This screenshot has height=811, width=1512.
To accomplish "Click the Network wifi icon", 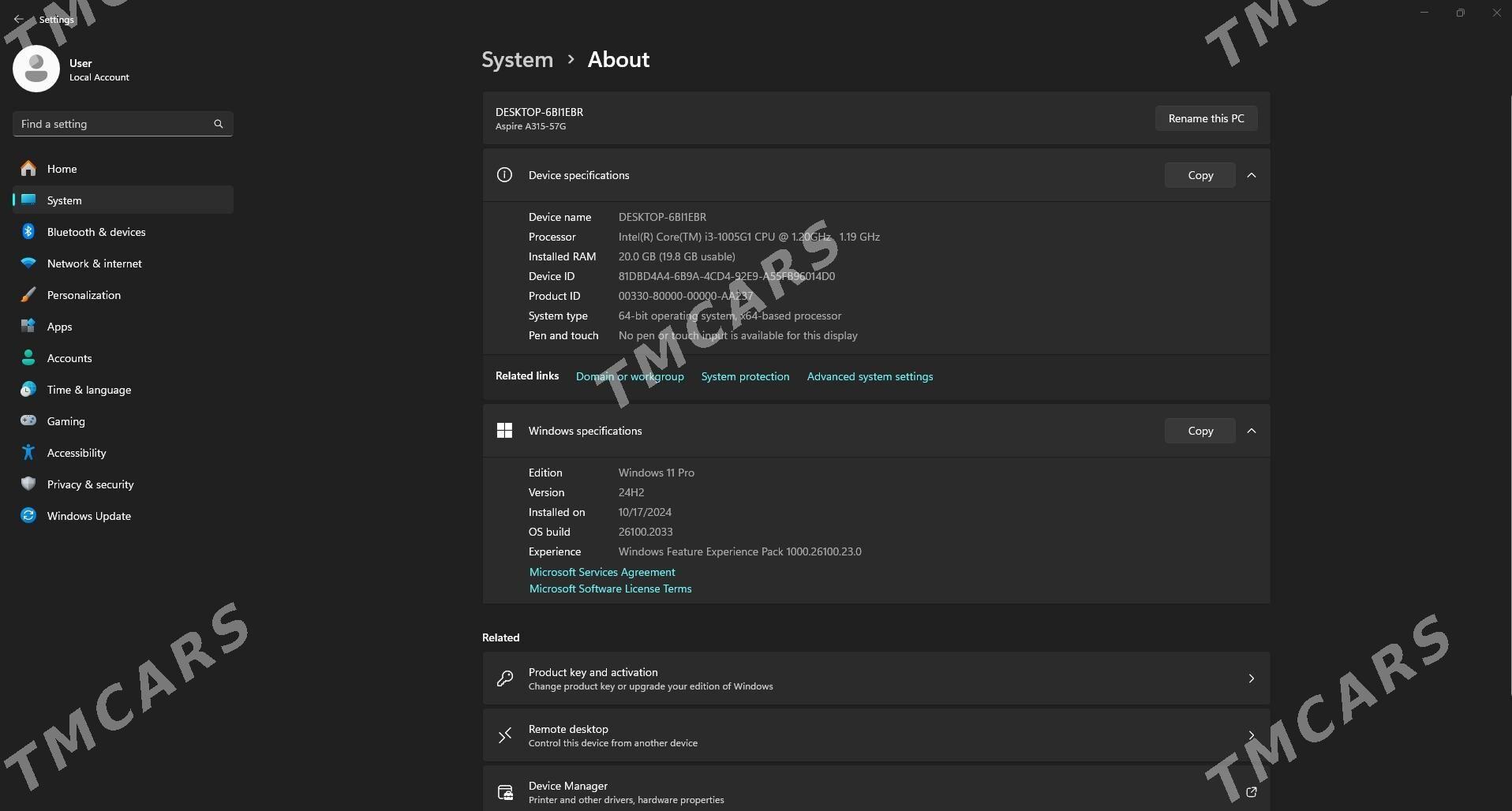I will 28,263.
